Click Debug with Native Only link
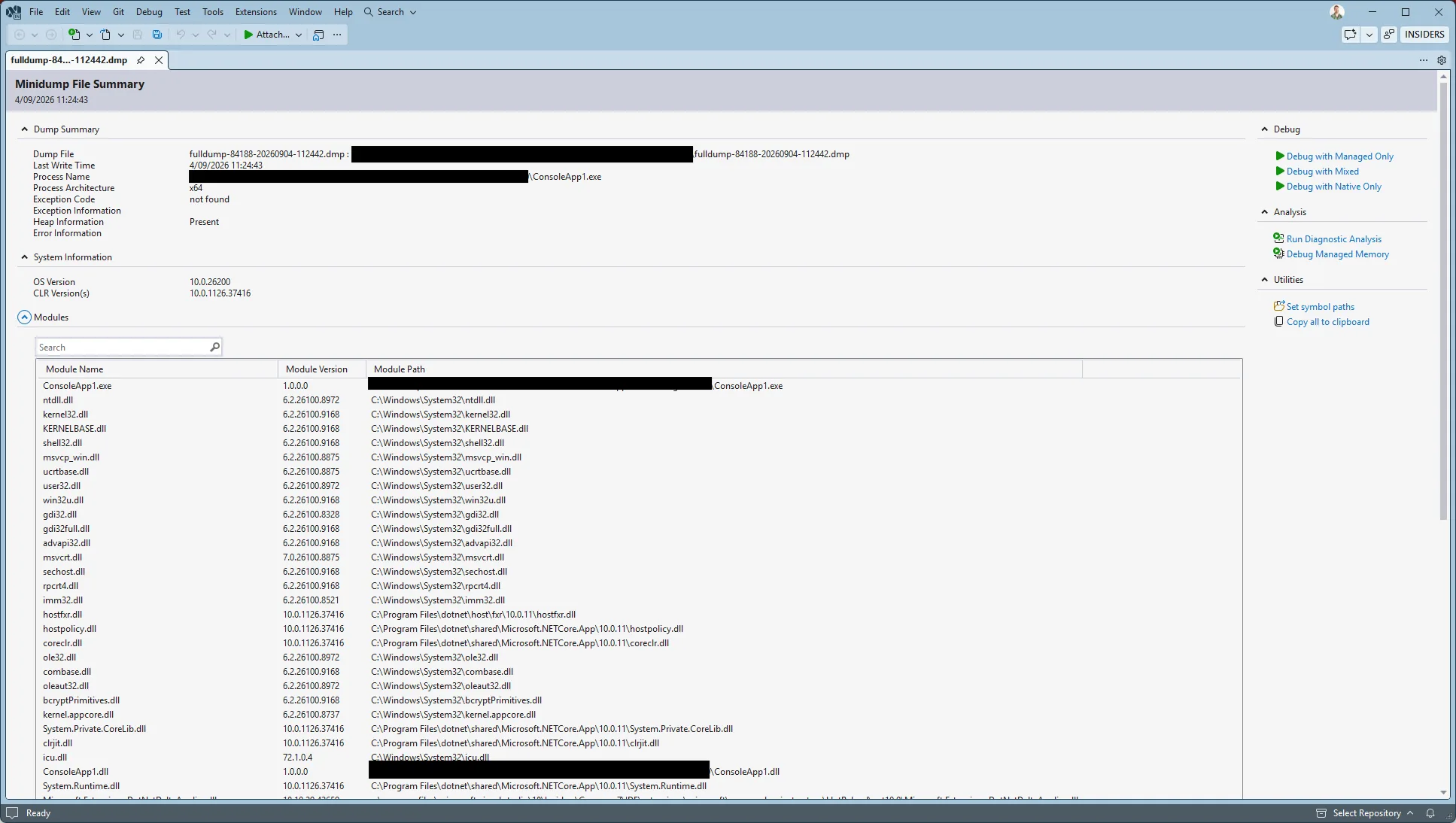1456x823 pixels. [1333, 187]
